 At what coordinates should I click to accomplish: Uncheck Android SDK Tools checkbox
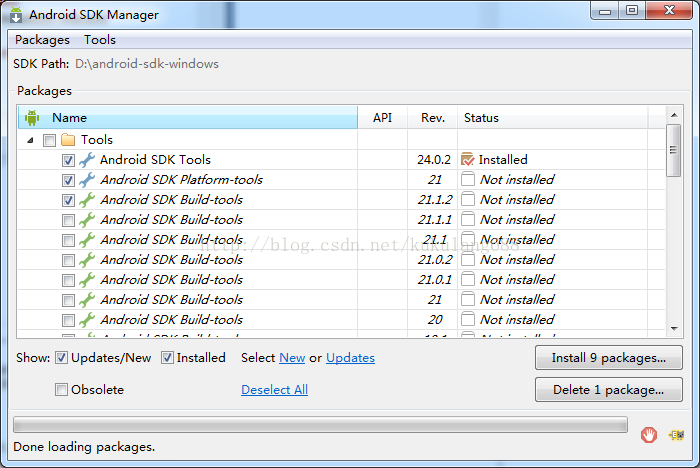[68, 160]
